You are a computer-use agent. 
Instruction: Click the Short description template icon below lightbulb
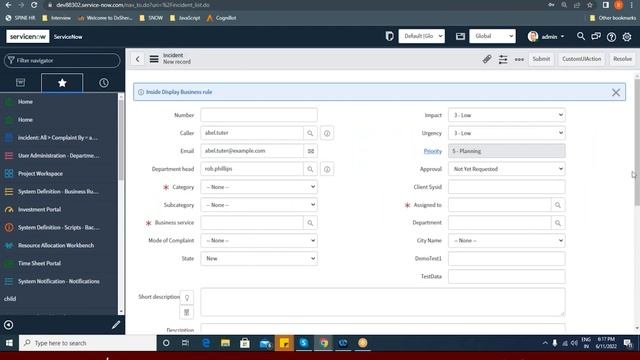pos(187,312)
